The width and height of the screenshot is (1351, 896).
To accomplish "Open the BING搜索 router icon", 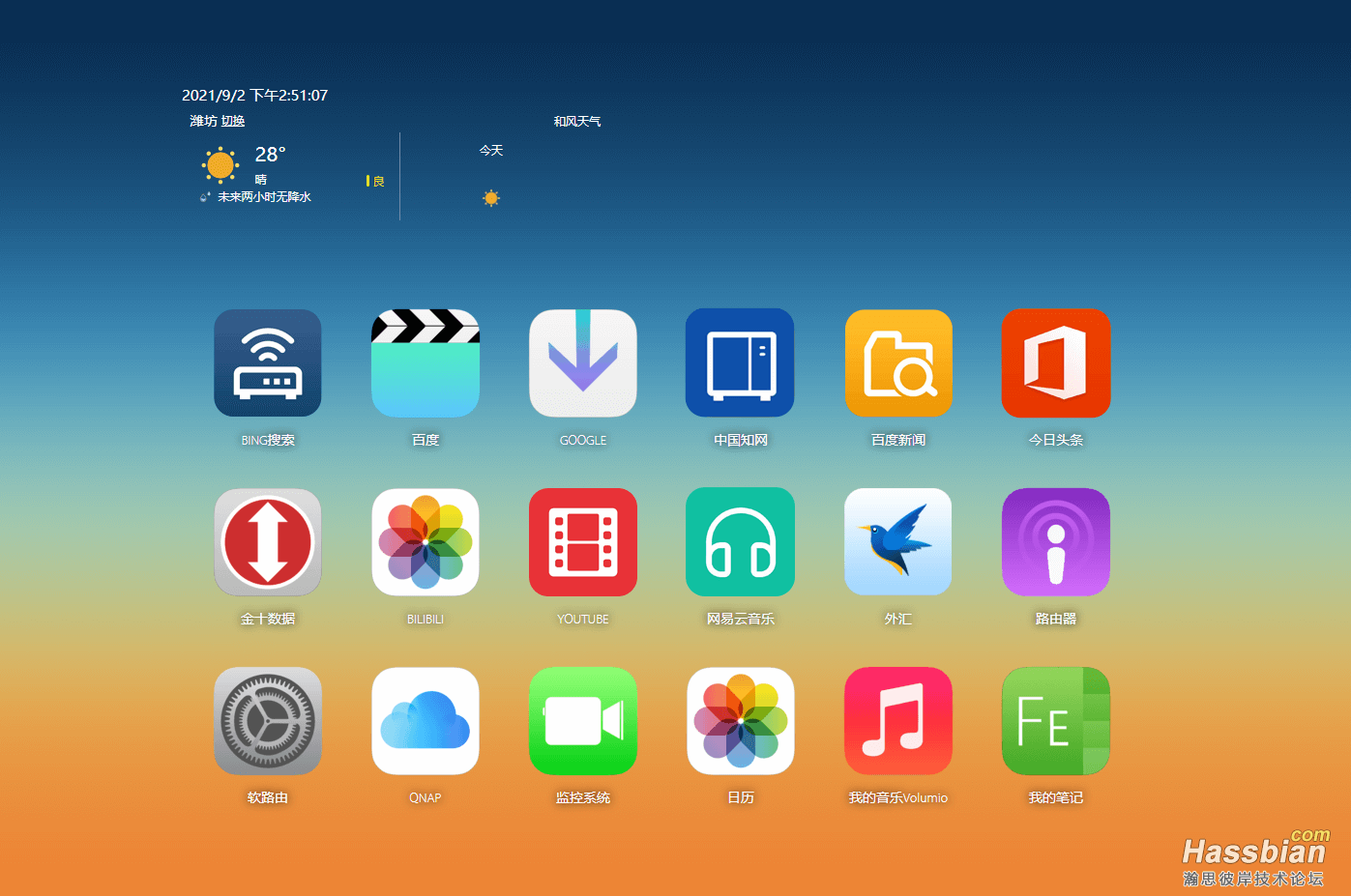I will (x=268, y=362).
